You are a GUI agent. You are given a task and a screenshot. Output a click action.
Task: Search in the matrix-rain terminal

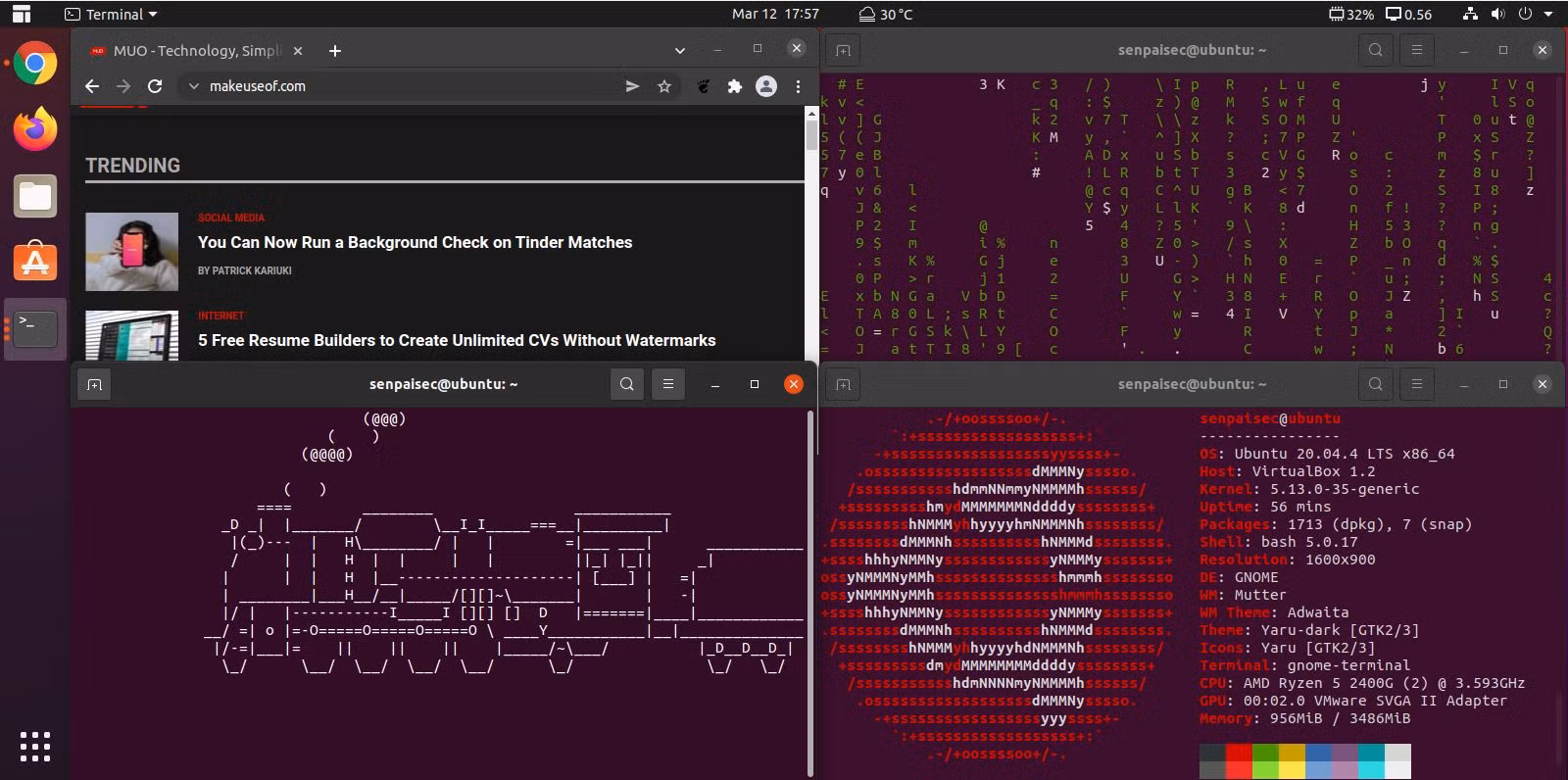(x=1376, y=50)
